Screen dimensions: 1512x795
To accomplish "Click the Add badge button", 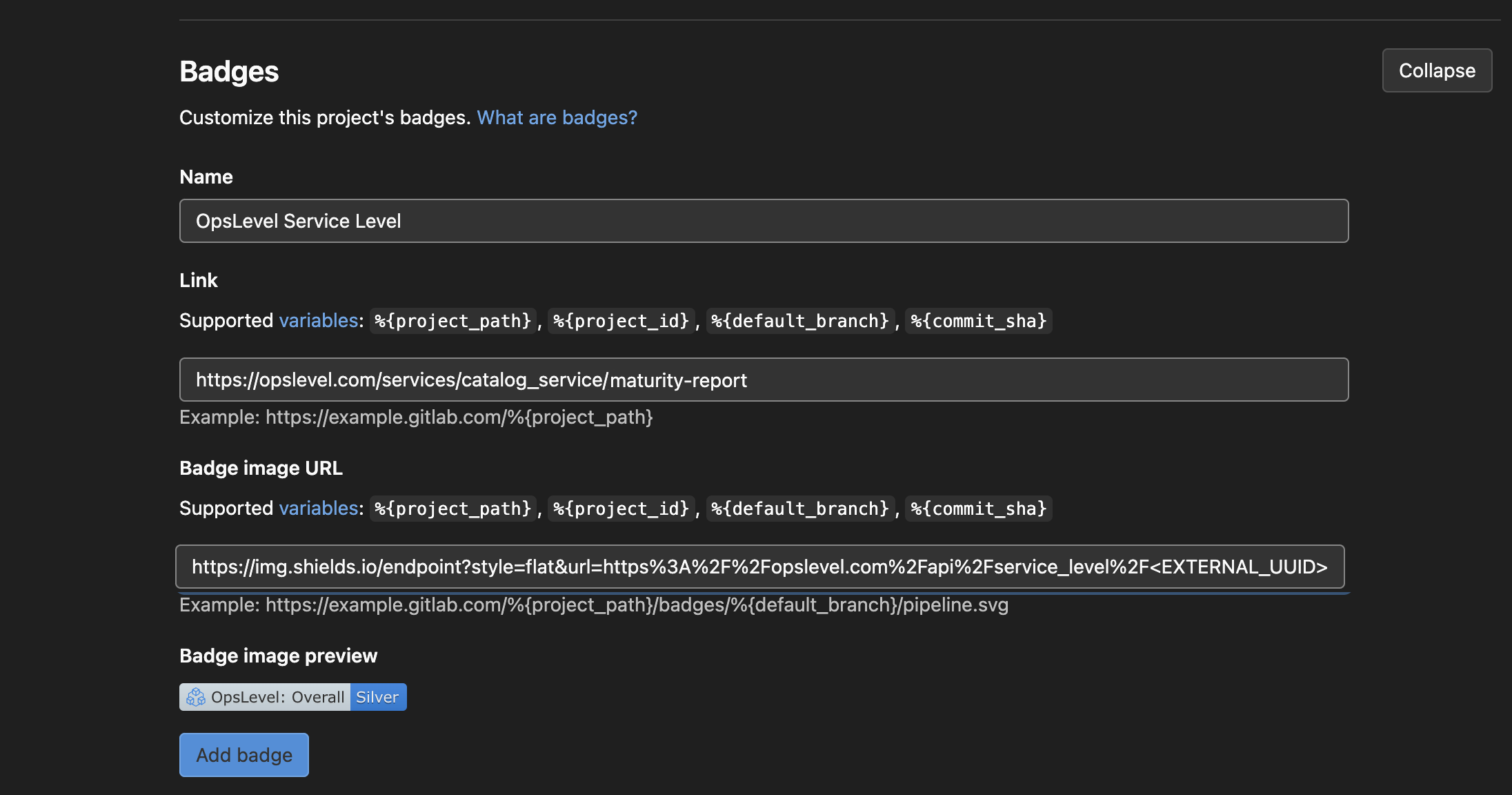I will click(x=244, y=755).
